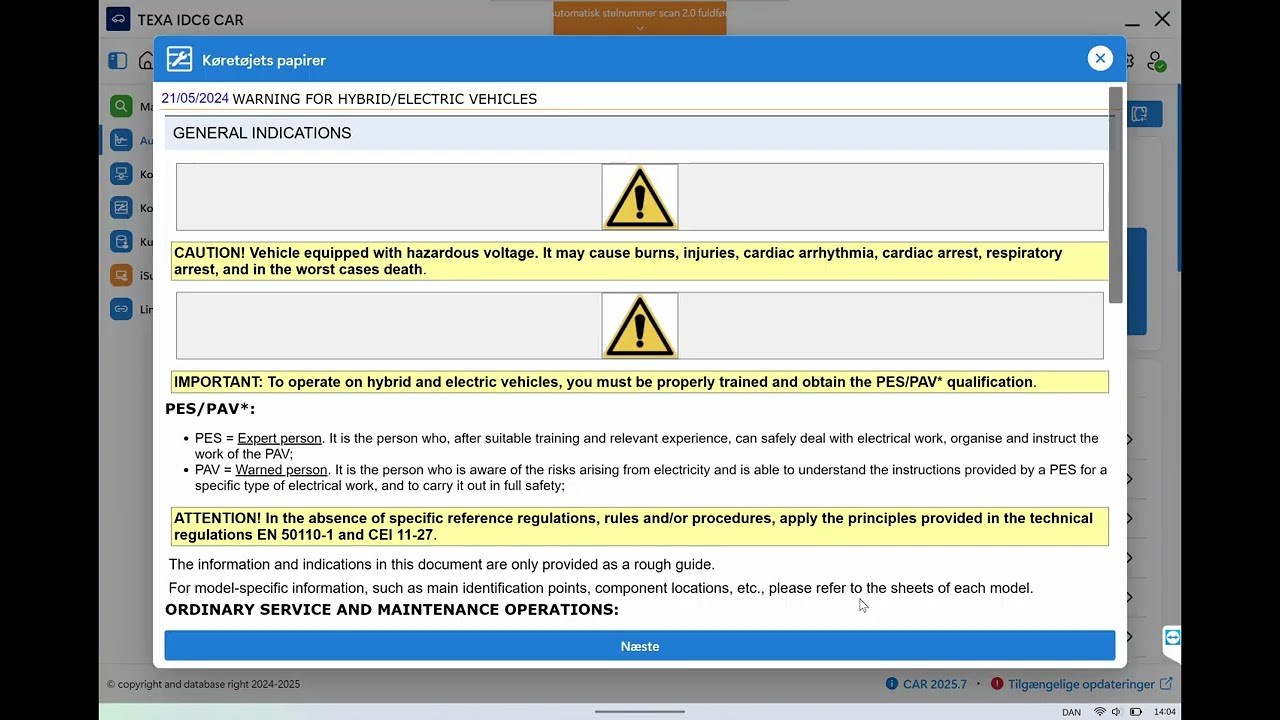Click the TeamViewer side tab icon
The height and width of the screenshot is (720, 1280).
click(1172, 638)
